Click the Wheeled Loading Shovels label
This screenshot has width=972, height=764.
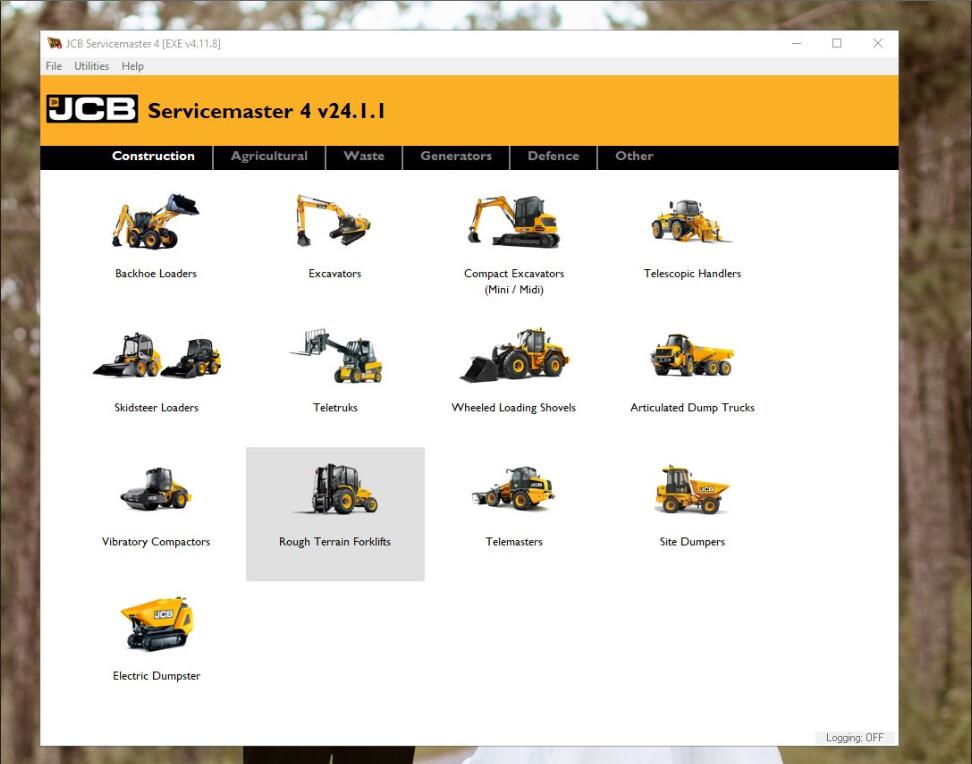(514, 407)
